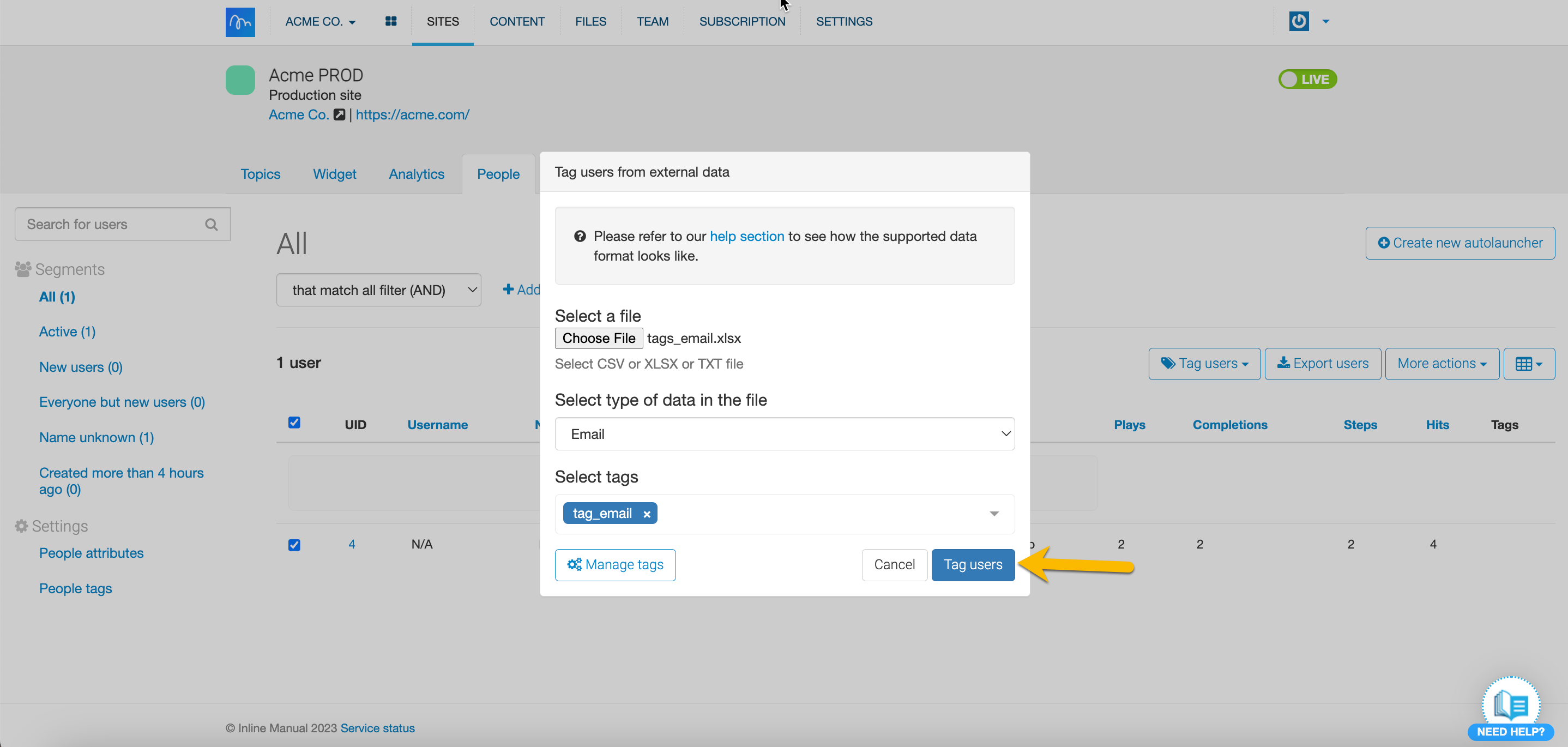The image size is (1568, 747).
Task: Open the Email data type dropdown
Action: point(784,433)
